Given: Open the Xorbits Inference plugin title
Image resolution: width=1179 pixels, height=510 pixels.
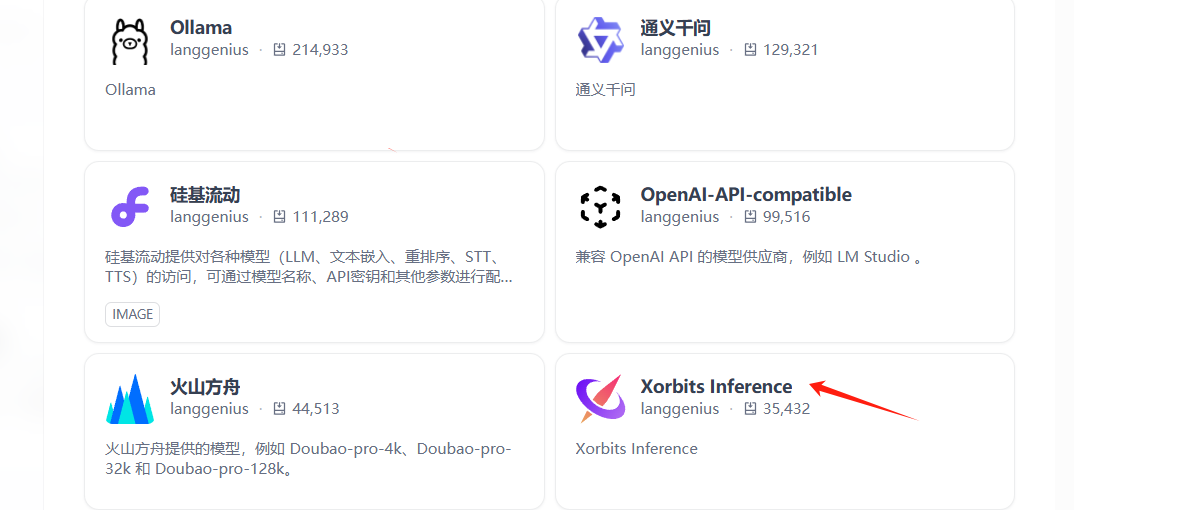Looking at the screenshot, I should (x=716, y=387).
